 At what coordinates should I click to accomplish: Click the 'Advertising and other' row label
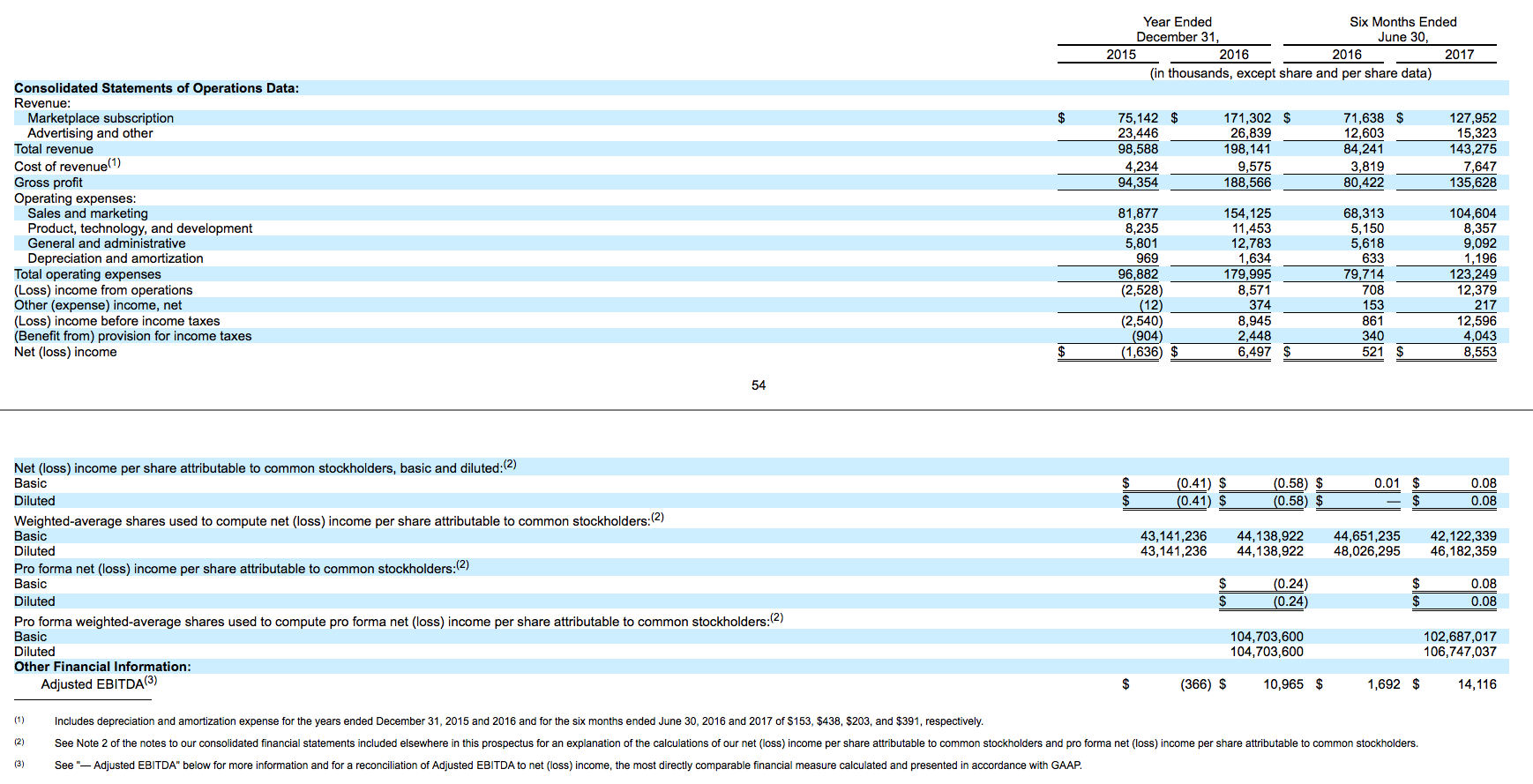90,133
